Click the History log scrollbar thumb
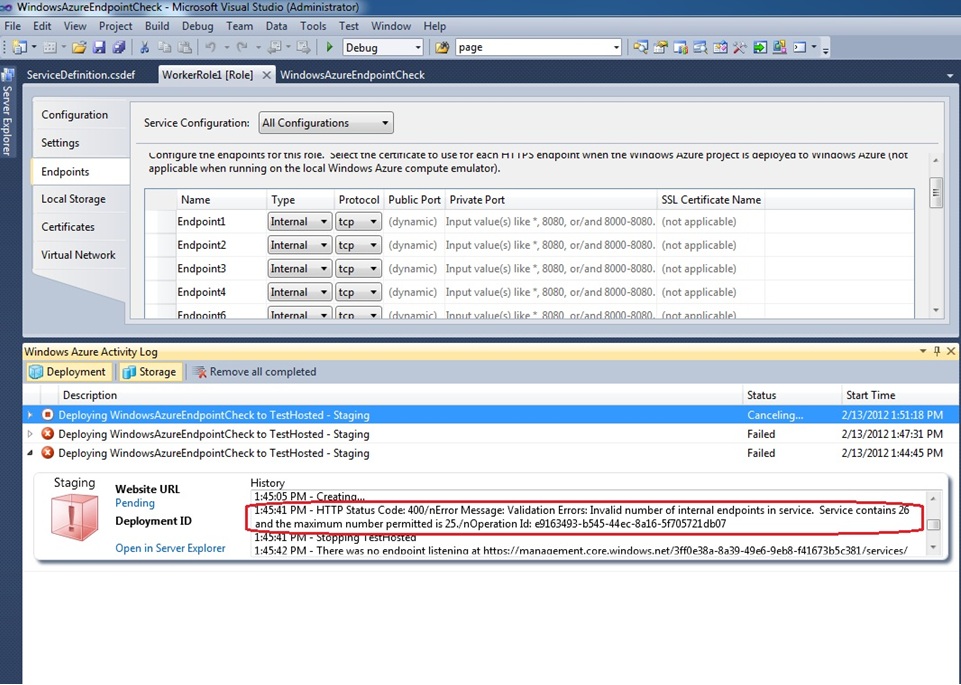The width and height of the screenshot is (961, 685). (933, 524)
